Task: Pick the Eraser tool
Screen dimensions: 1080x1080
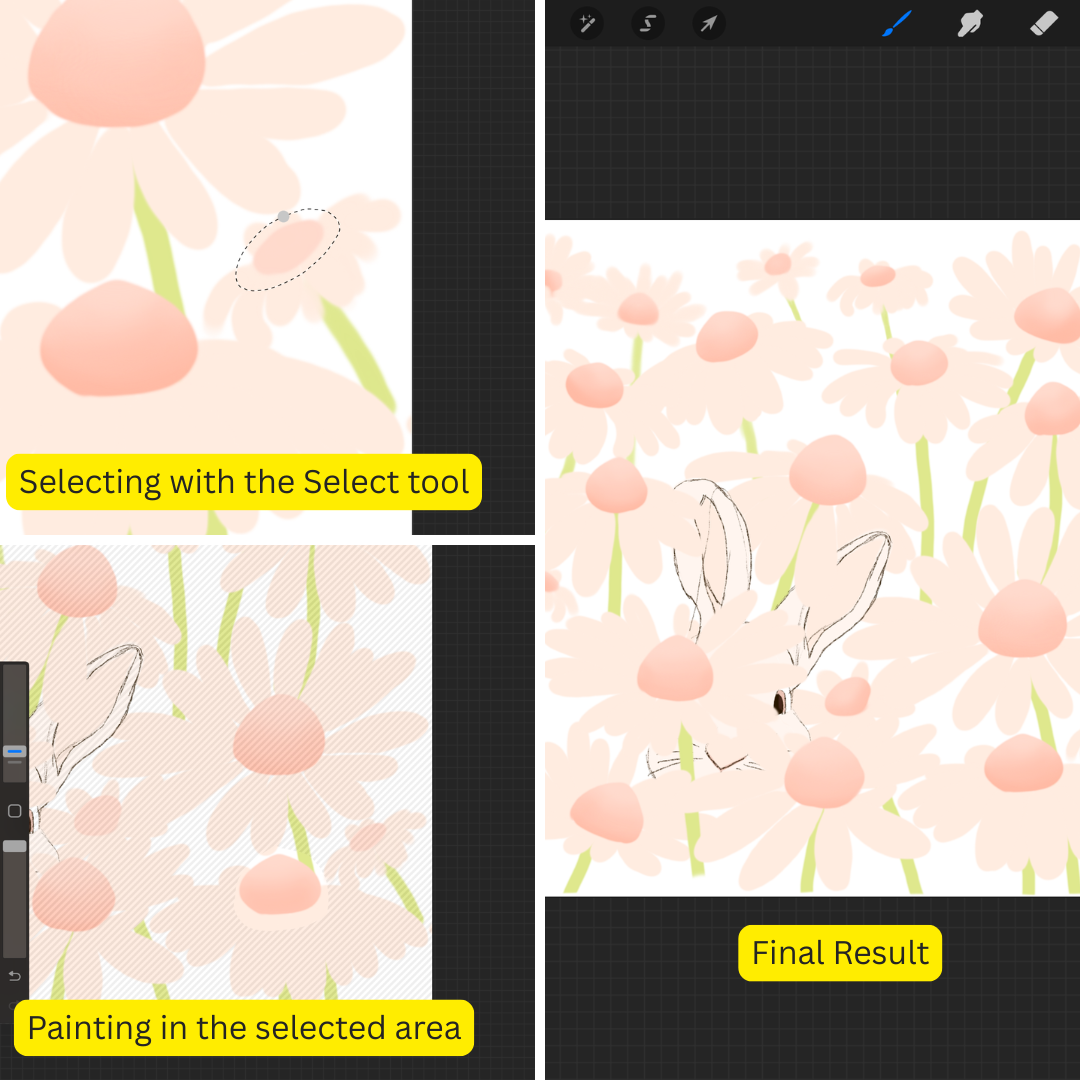Action: pyautogui.click(x=1043, y=23)
